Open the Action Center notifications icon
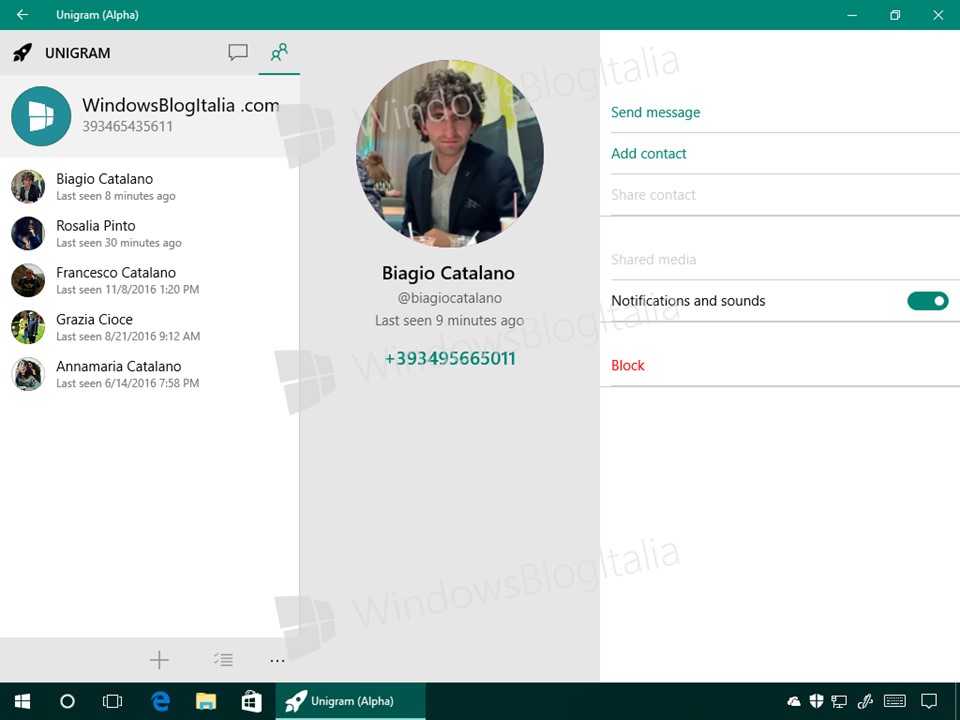Screen dimensions: 960x720 (x=929, y=701)
